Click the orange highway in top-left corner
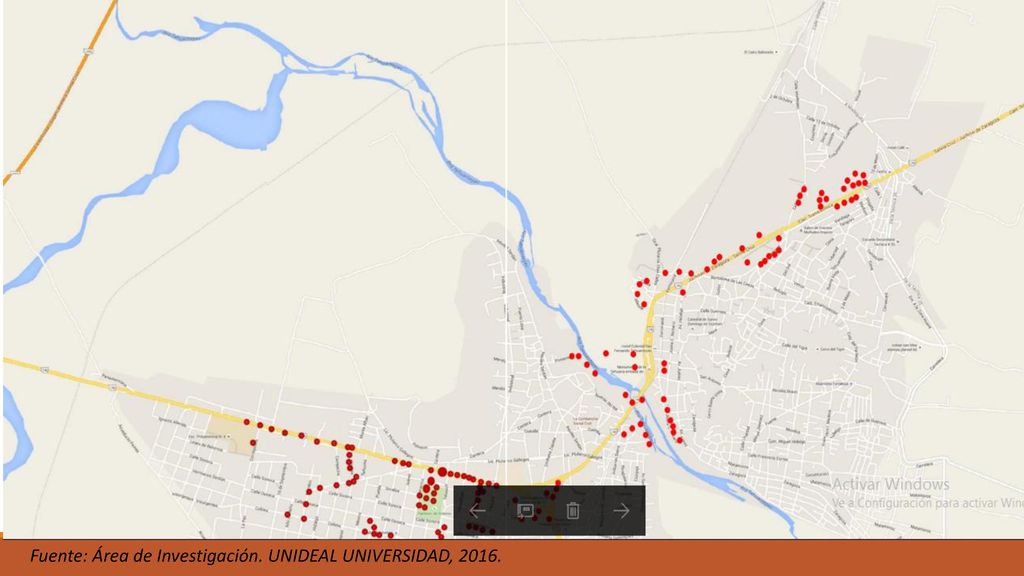Screen dimensions: 1024x576 tap(60, 91)
